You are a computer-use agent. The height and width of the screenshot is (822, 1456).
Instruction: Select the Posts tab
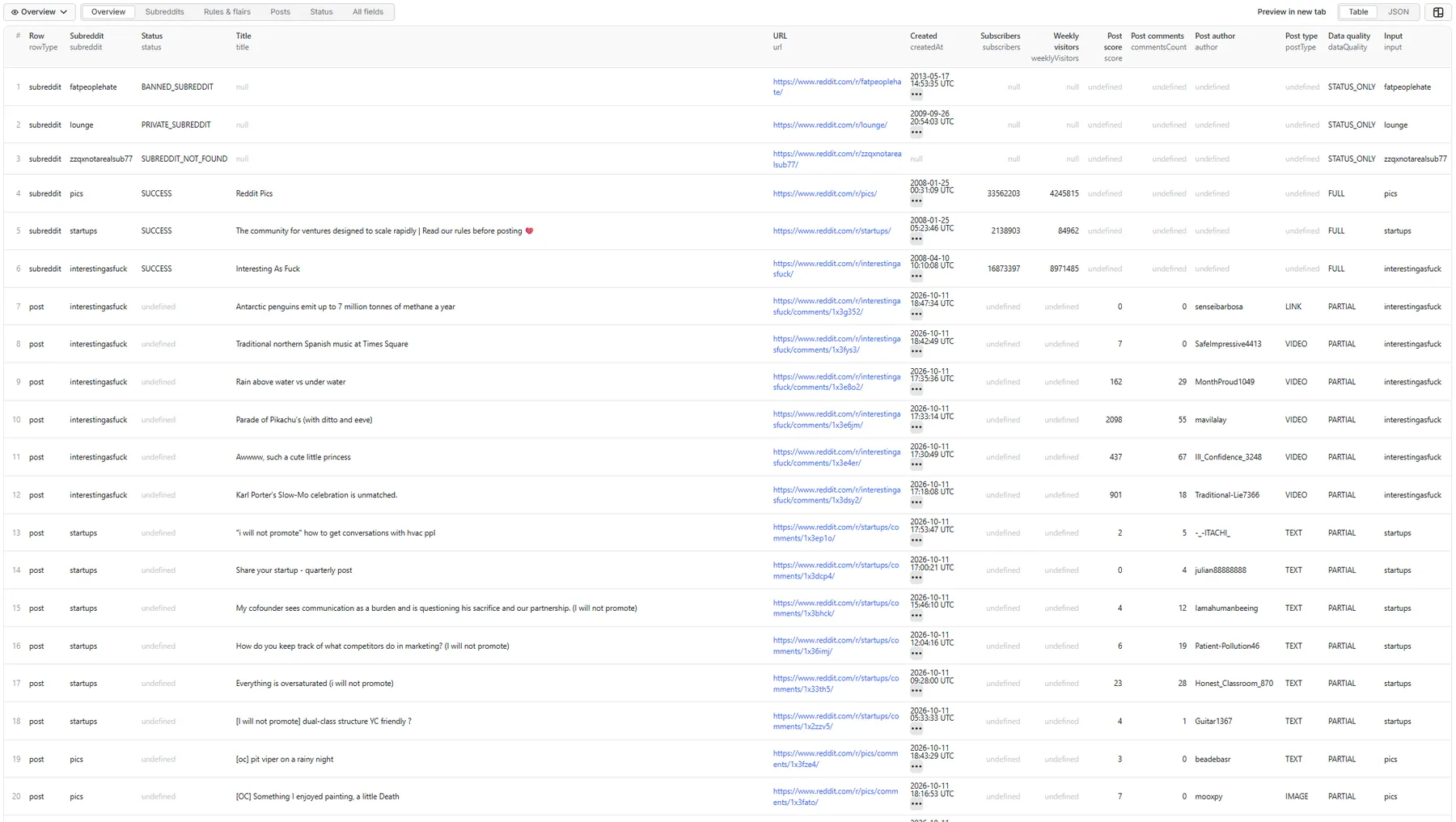(x=280, y=12)
